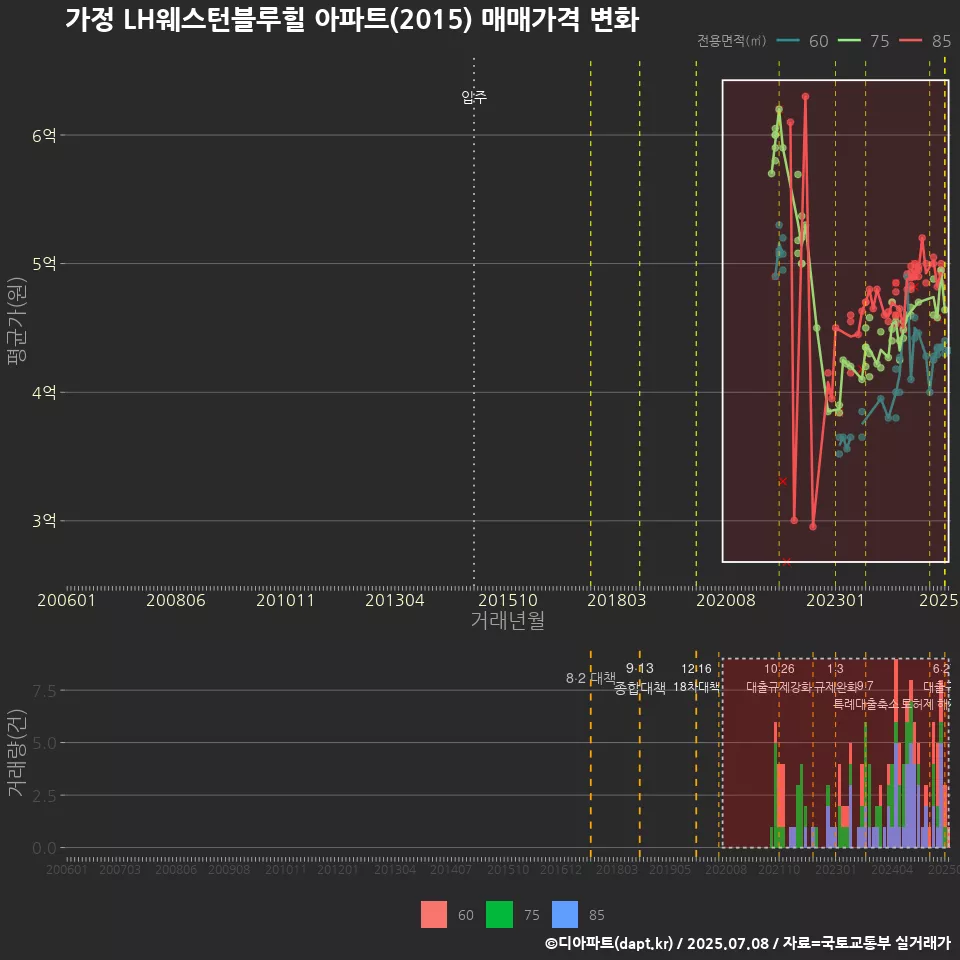Click the 85㎡ red line swatch in top legend

click(x=910, y=41)
